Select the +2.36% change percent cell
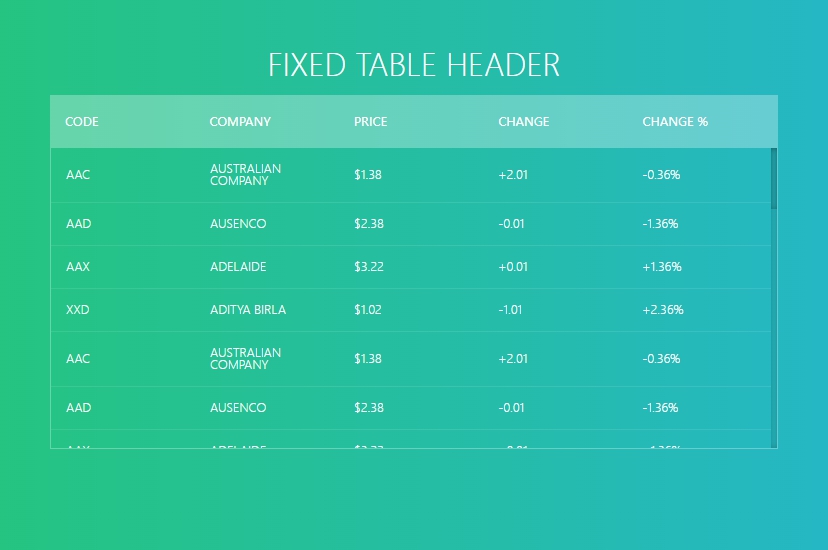This screenshot has height=550, width=828. [x=662, y=310]
